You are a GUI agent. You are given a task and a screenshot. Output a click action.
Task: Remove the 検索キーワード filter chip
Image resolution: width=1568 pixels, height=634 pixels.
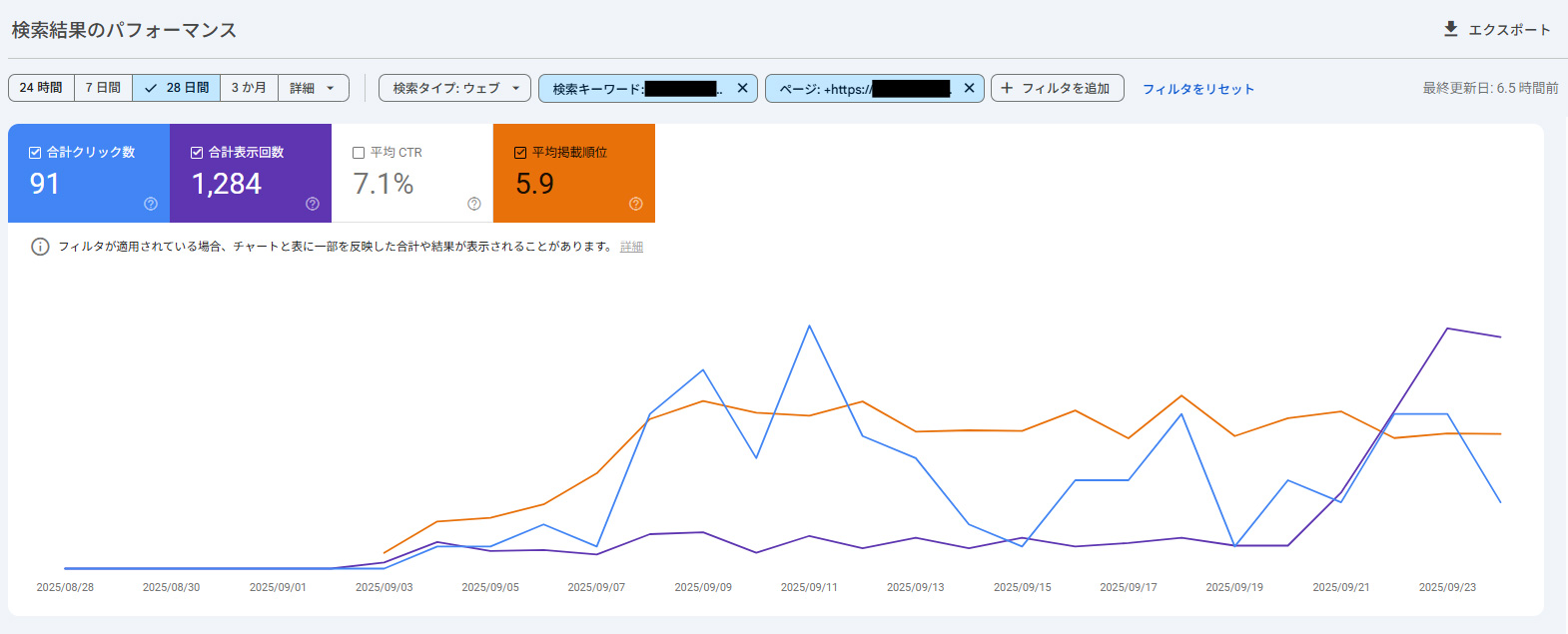click(742, 88)
